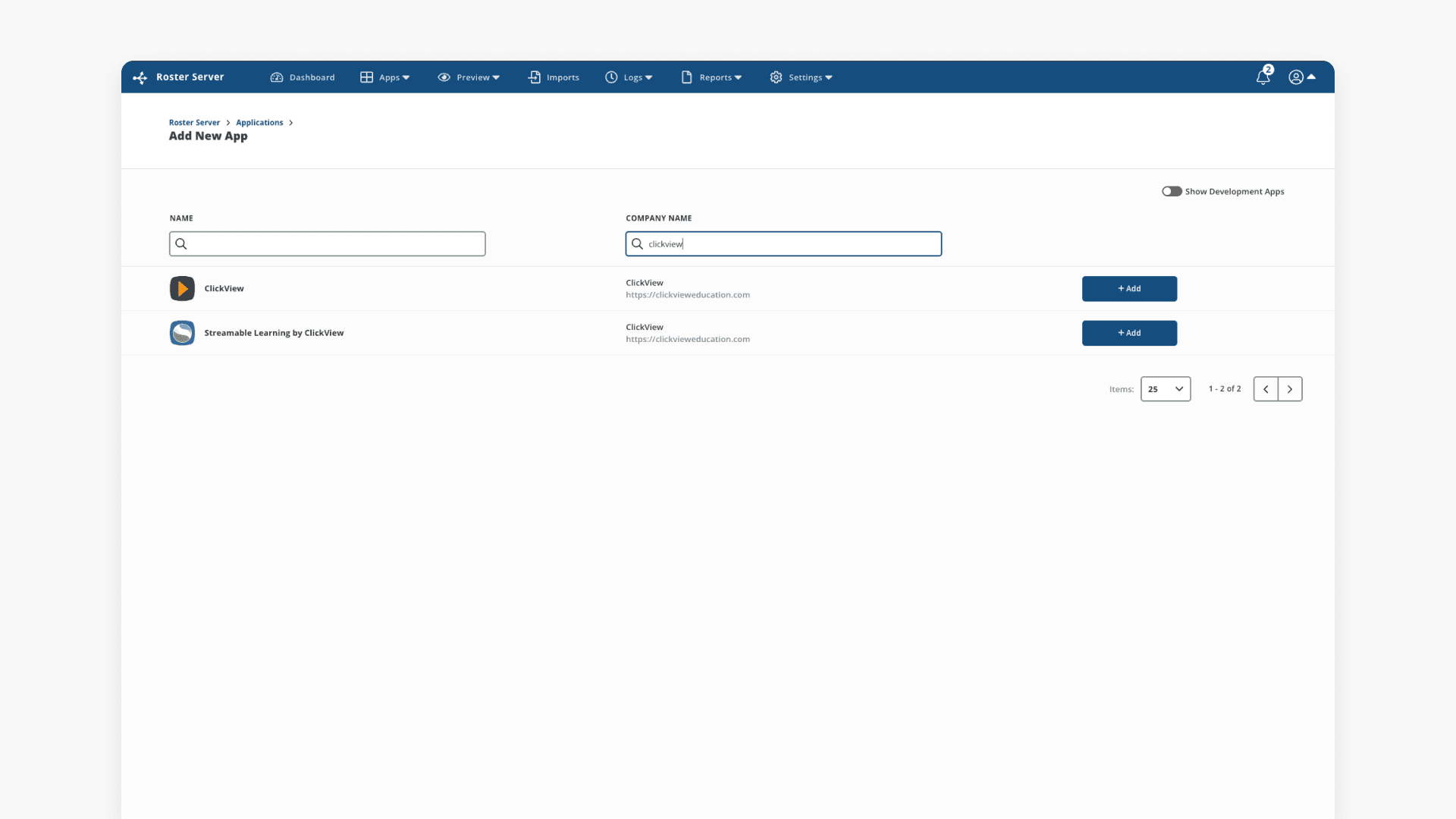Select the ClickView app name

(x=224, y=289)
